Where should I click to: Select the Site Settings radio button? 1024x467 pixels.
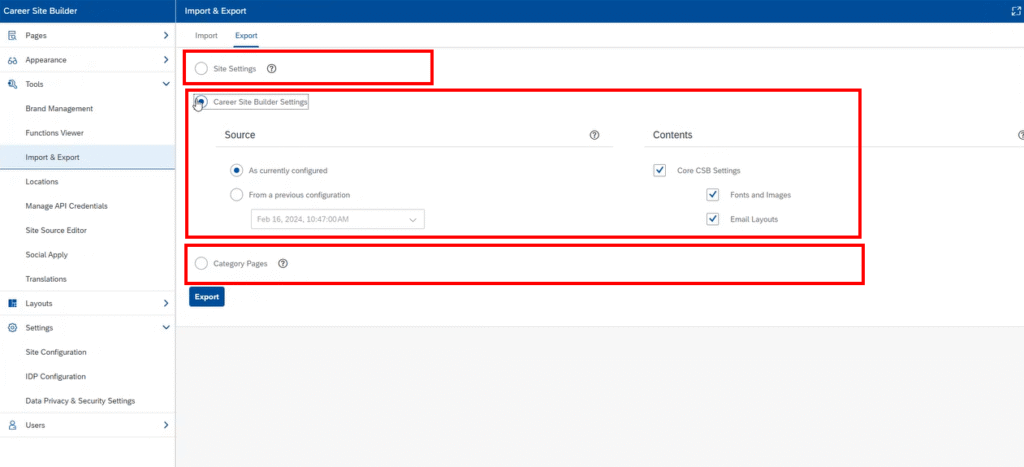[x=202, y=69]
